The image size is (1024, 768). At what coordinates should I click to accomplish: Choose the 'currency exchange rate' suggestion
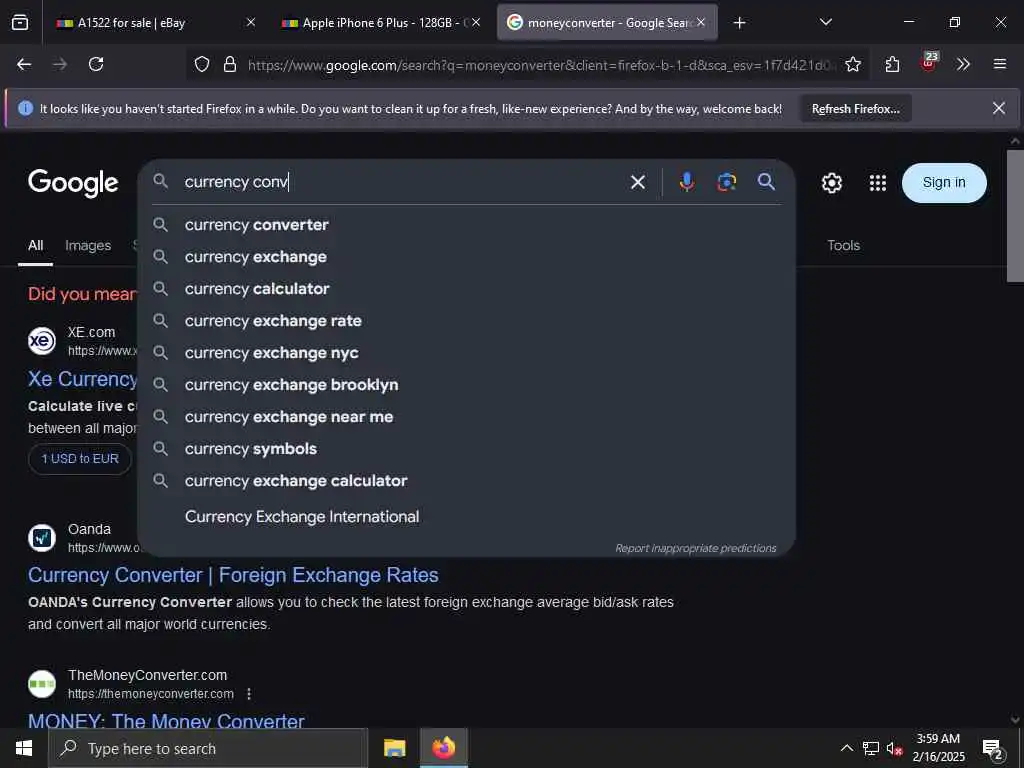coord(466,321)
